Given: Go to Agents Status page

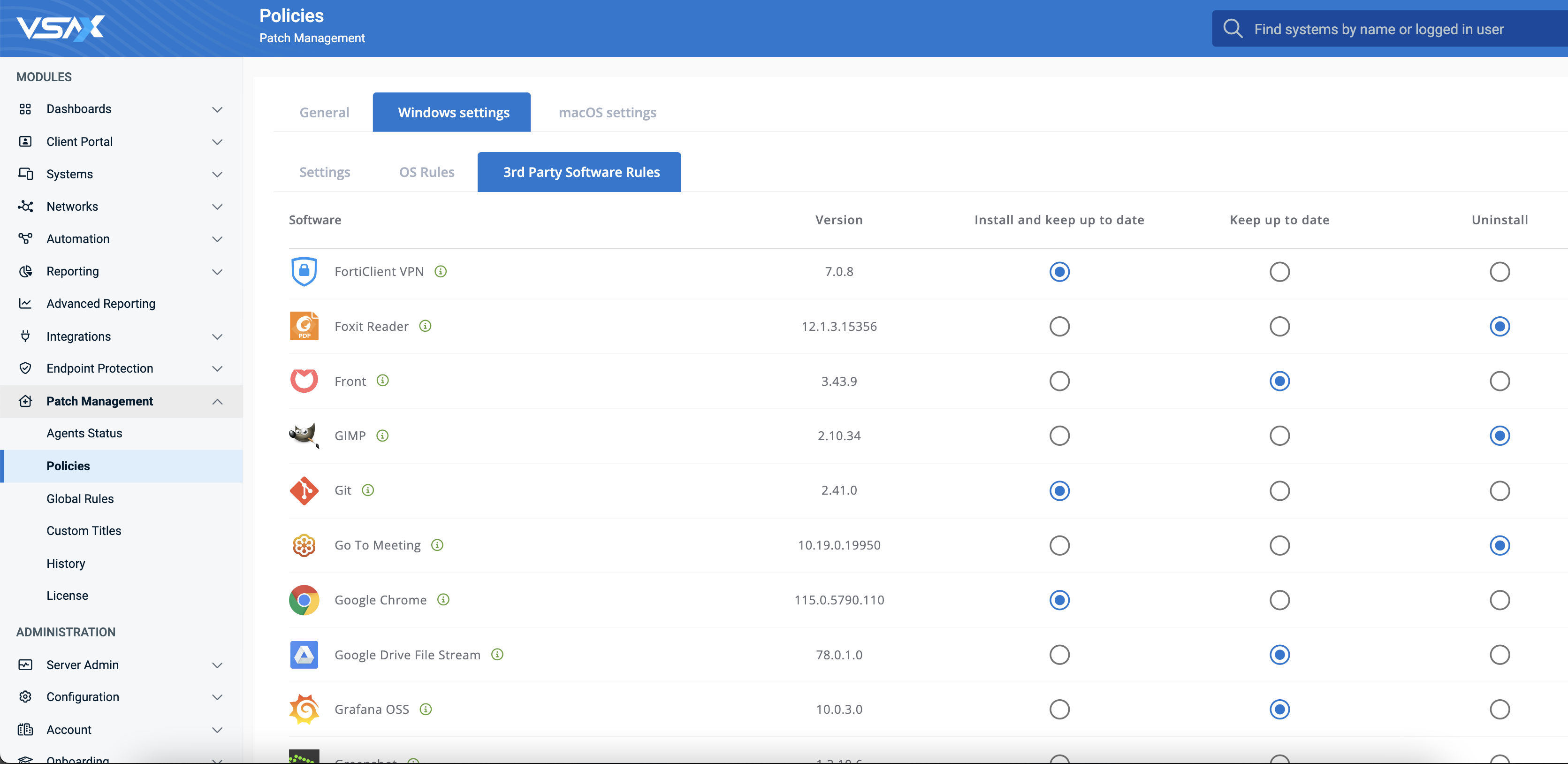Looking at the screenshot, I should (84, 434).
